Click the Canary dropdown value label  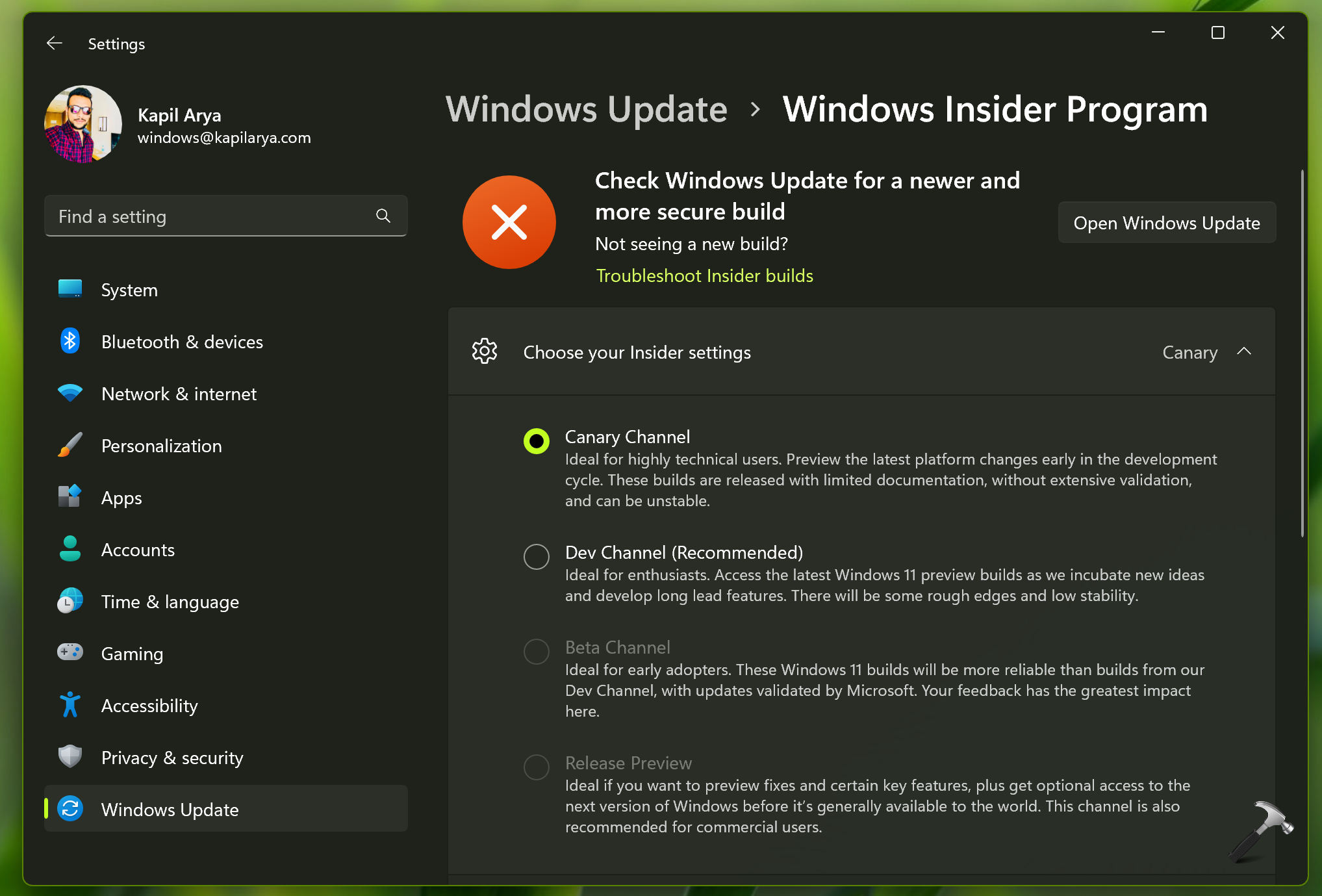point(1189,352)
